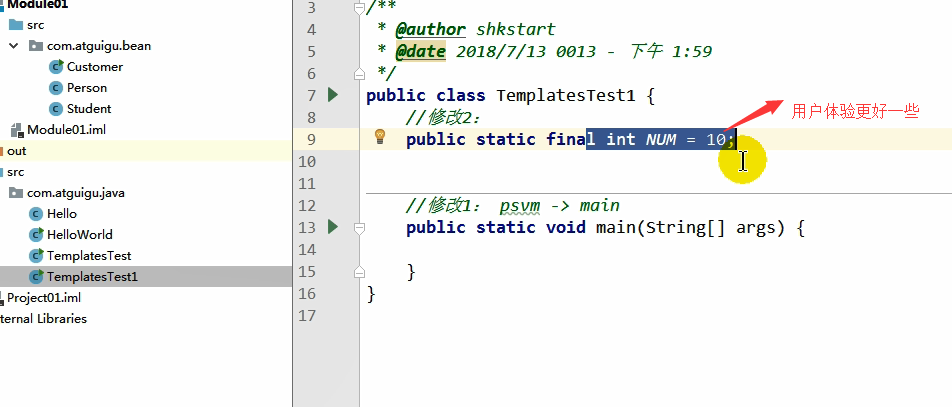Select the src folder under Module01
952x407 pixels.
point(35,25)
